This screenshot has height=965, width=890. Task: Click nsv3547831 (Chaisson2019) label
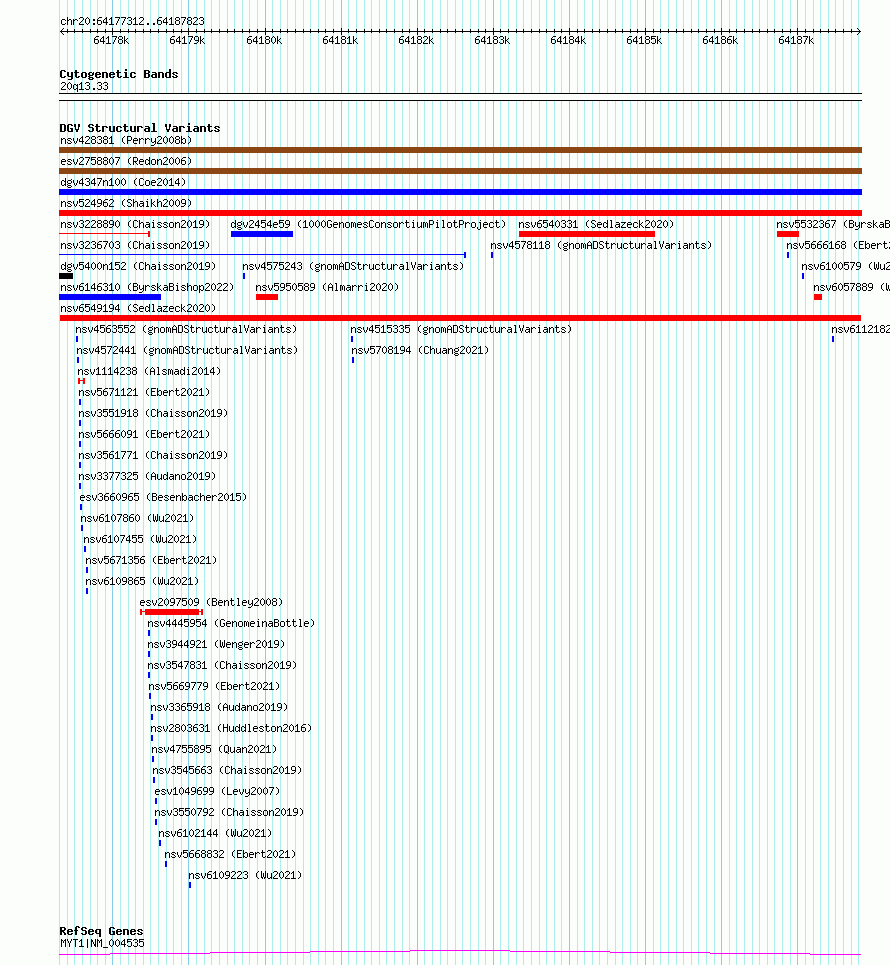222,665
